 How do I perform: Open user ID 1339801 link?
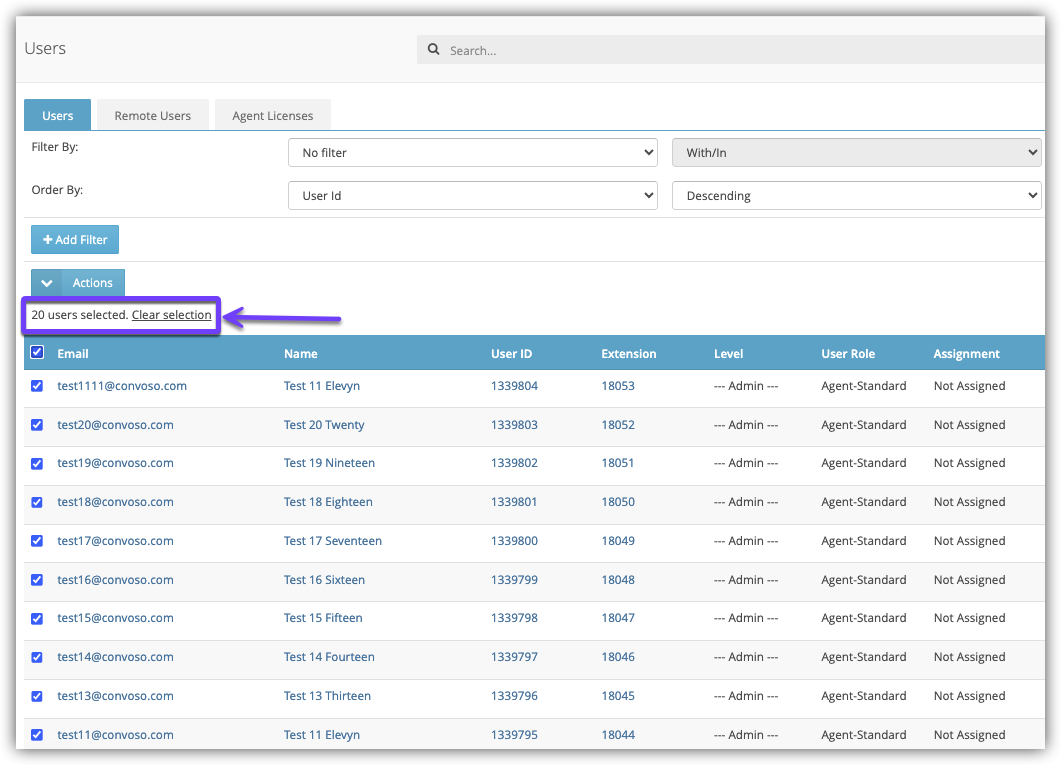tap(514, 502)
